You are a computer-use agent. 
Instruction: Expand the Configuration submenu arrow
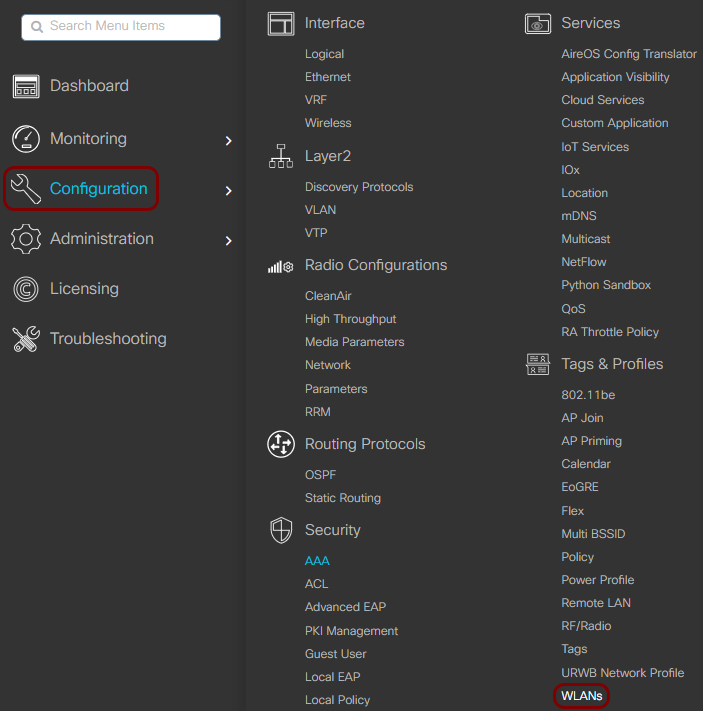pyautogui.click(x=229, y=191)
